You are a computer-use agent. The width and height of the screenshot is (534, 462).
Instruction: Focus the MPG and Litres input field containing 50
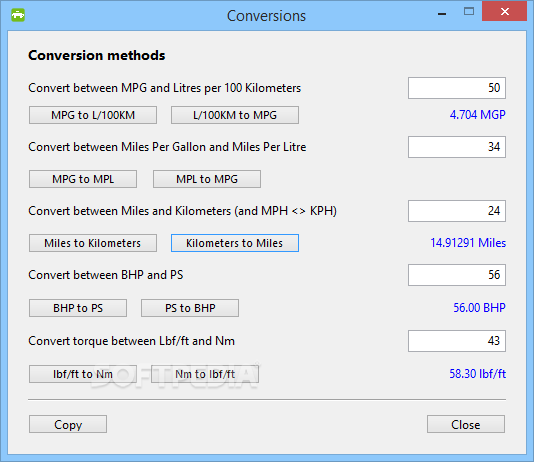point(457,88)
